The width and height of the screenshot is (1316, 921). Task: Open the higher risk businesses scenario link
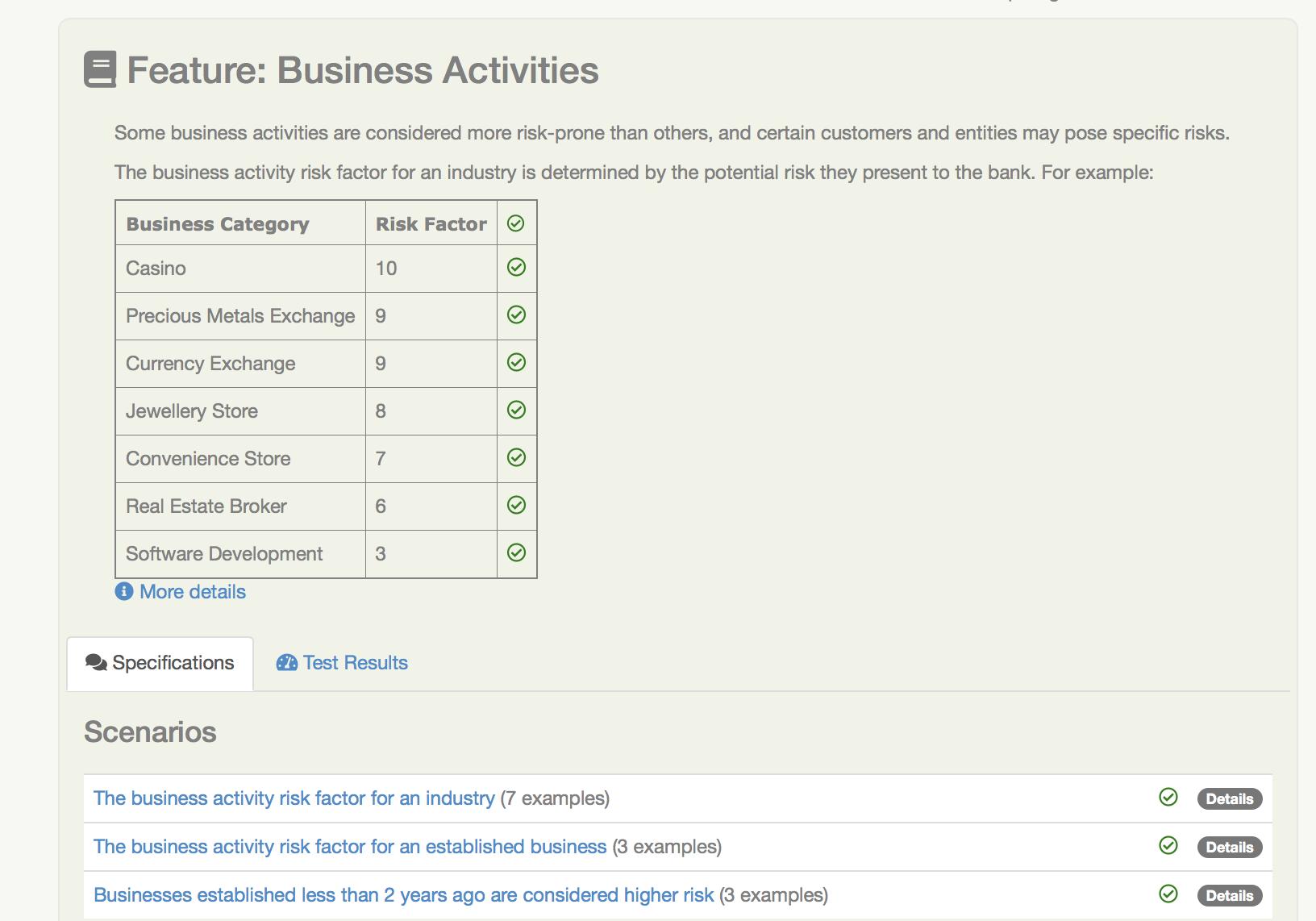(403, 894)
